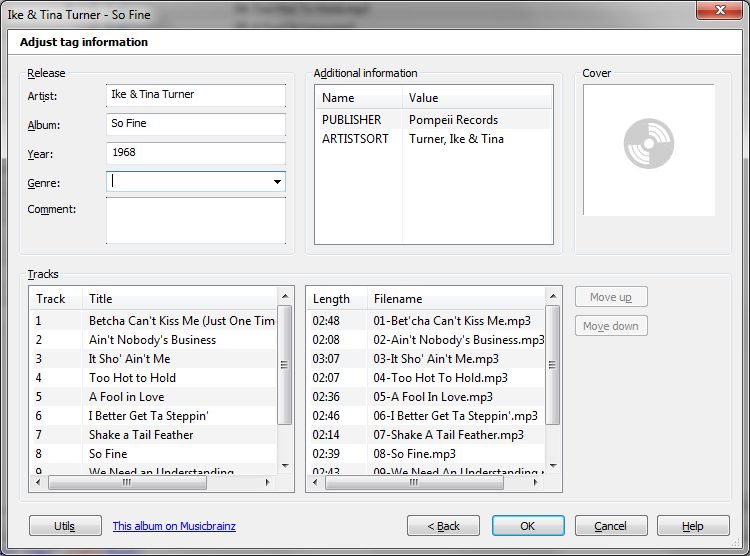The height and width of the screenshot is (556, 750).
Task: Open the Genre dropdown arrow
Action: click(277, 182)
